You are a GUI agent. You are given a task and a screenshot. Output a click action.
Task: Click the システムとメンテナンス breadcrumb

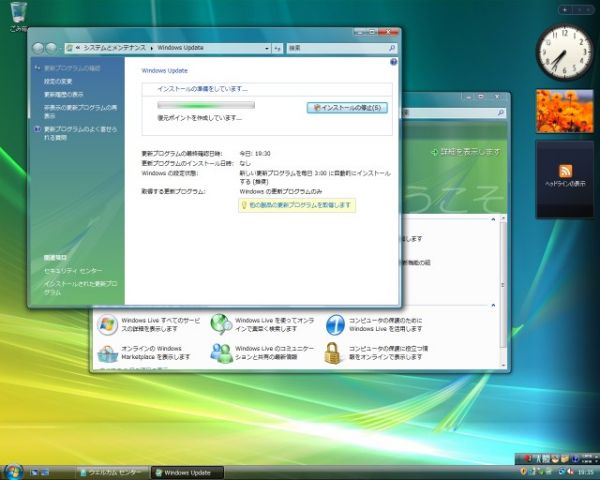(x=113, y=47)
